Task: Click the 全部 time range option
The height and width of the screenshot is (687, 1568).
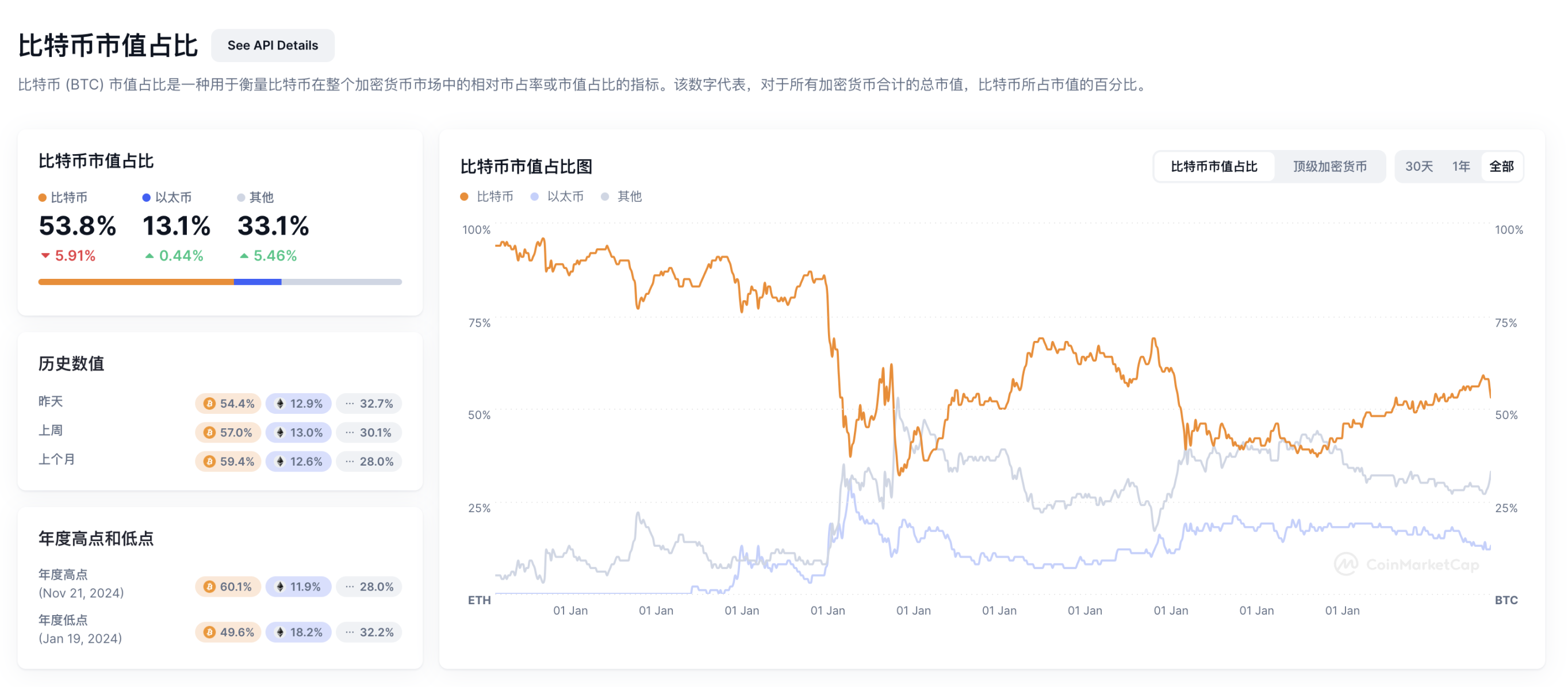Action: (1502, 166)
